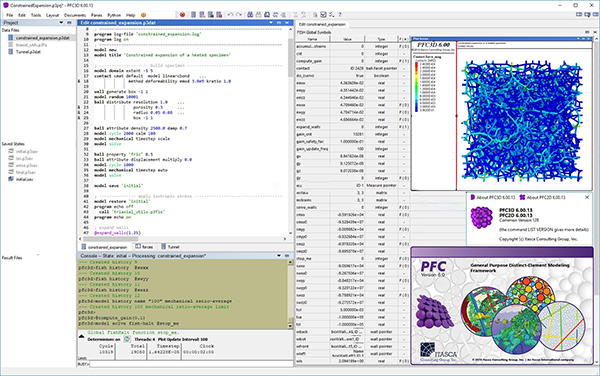Click into the console command input field
The image size is (600, 376).
[191, 364]
